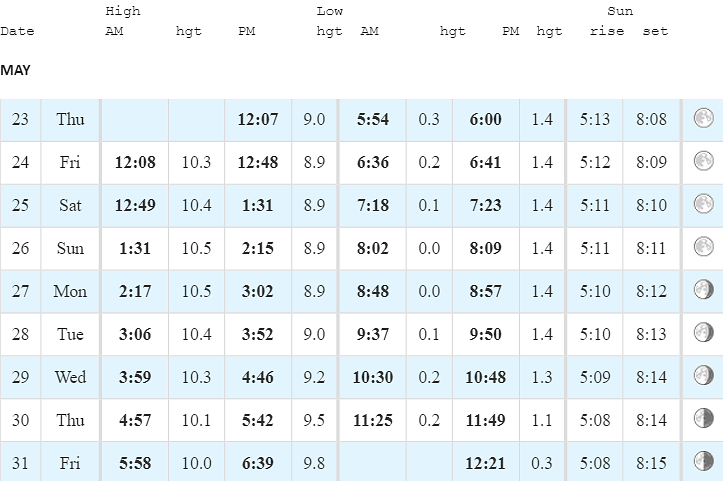Click the 10:48 PM low tide on Wed 29
The height and width of the screenshot is (481, 723).
(x=486, y=377)
